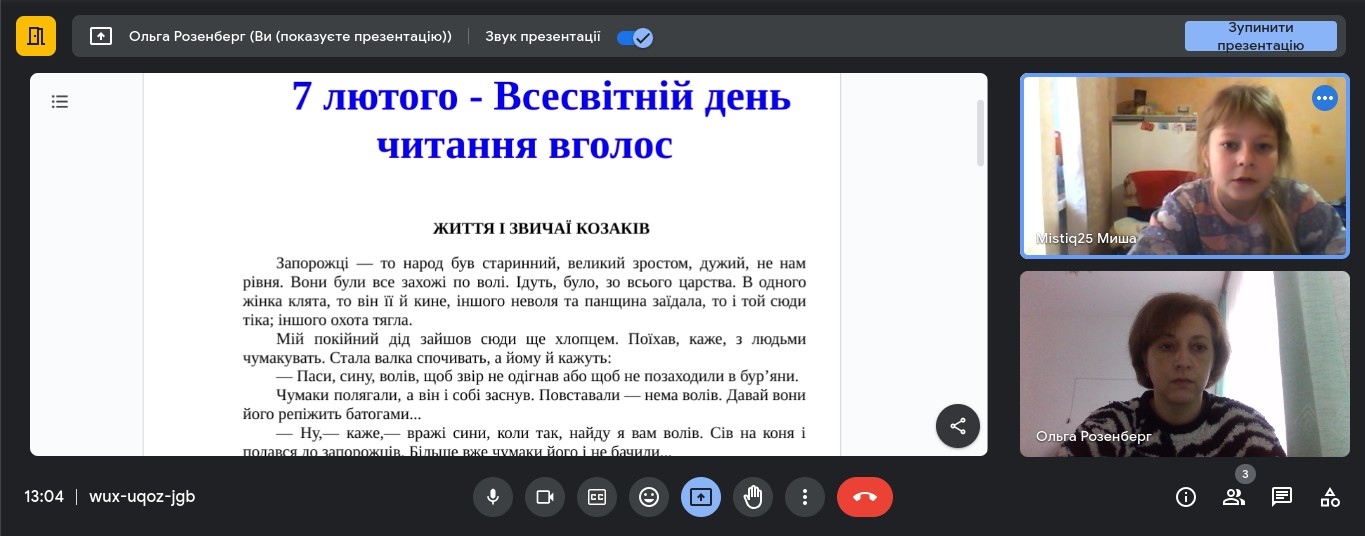Enable closed captions
The image size is (1365, 536).
tap(597, 497)
